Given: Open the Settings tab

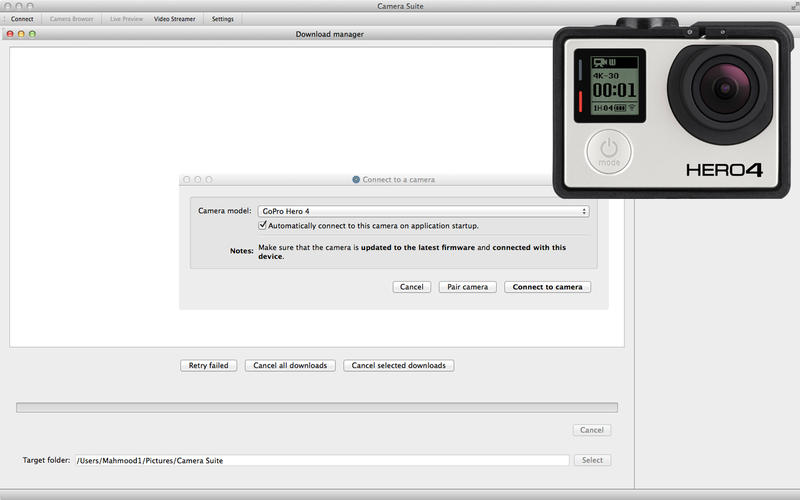Looking at the screenshot, I should coord(223,19).
